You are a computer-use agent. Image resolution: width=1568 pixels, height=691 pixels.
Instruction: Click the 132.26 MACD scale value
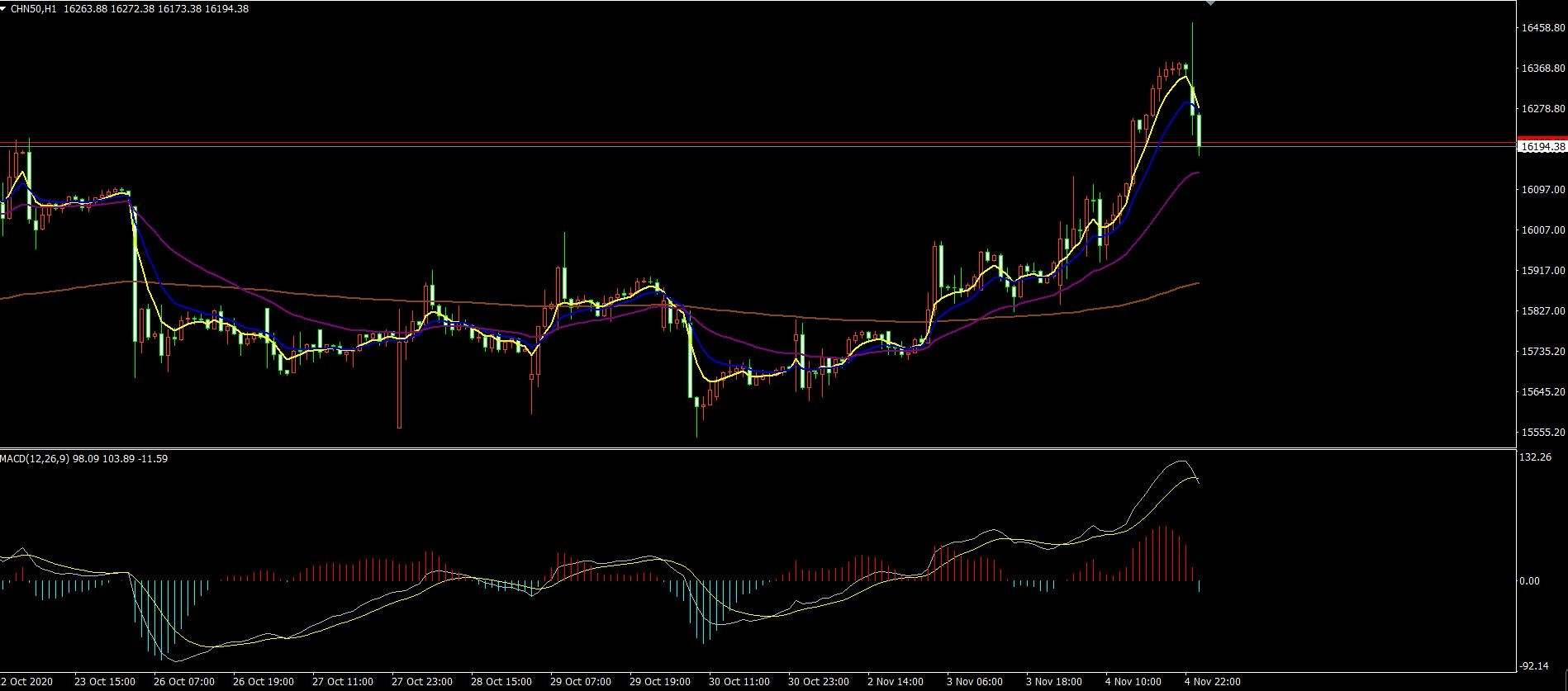coord(1536,457)
